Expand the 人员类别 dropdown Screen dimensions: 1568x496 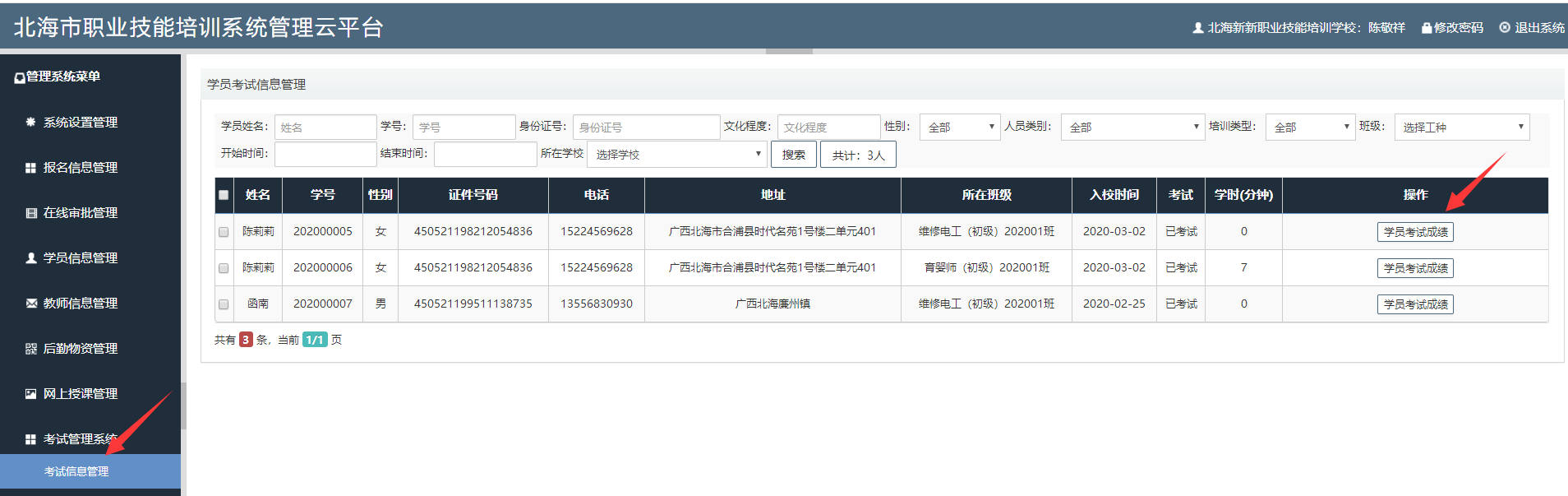coord(1132,127)
